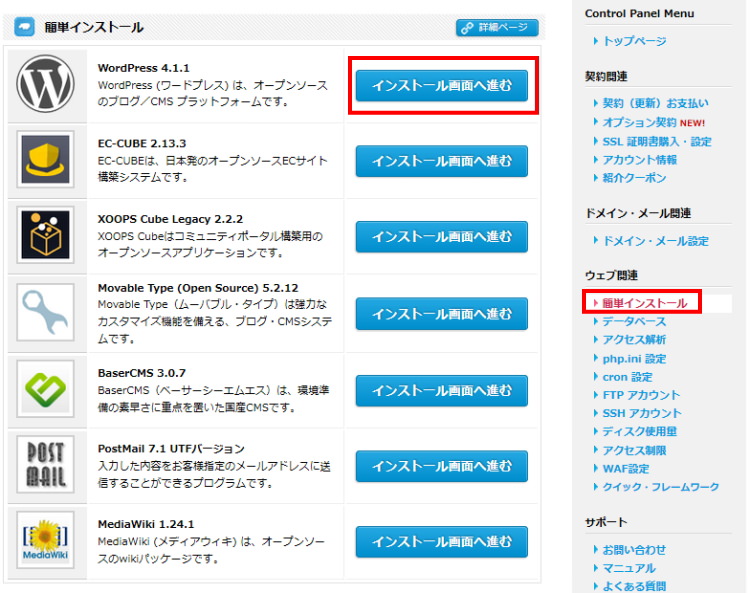Viewport: 750px width, 593px height.
Task: Click the WordPress 4.1.1 title text
Action: (x=143, y=68)
